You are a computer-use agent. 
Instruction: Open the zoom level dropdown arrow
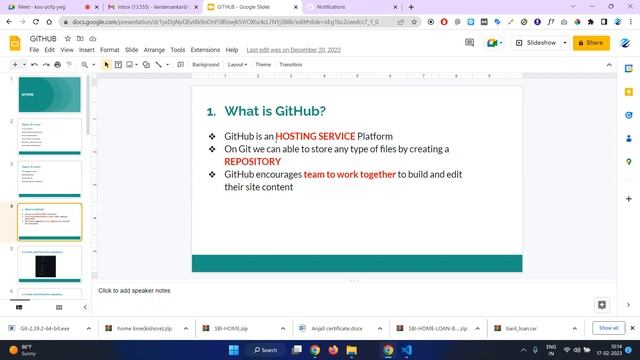coord(93,64)
